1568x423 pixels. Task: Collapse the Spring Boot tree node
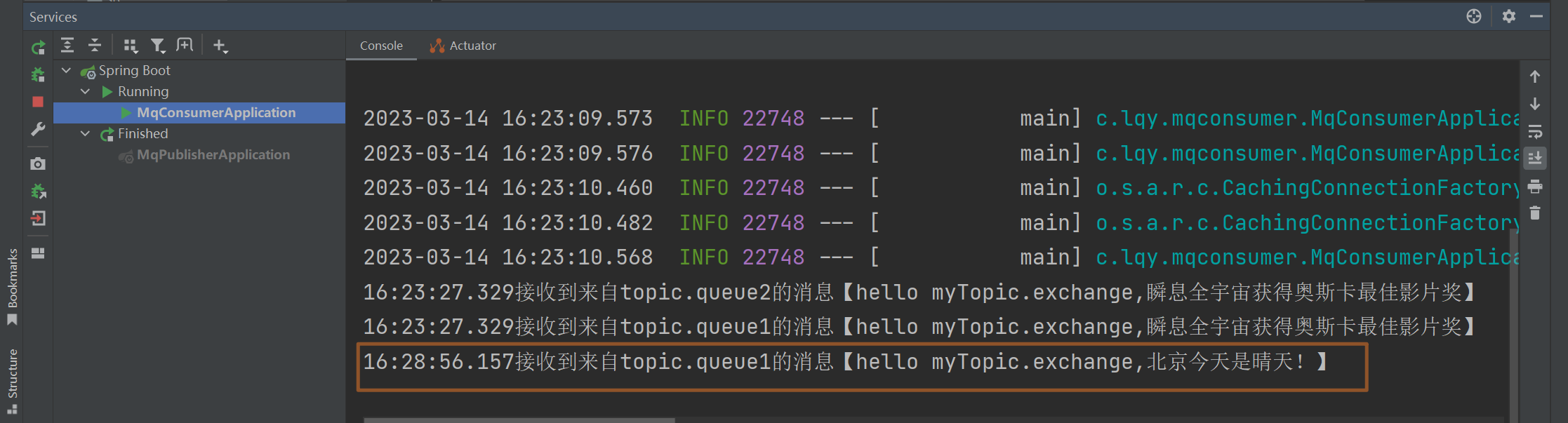click(x=67, y=70)
